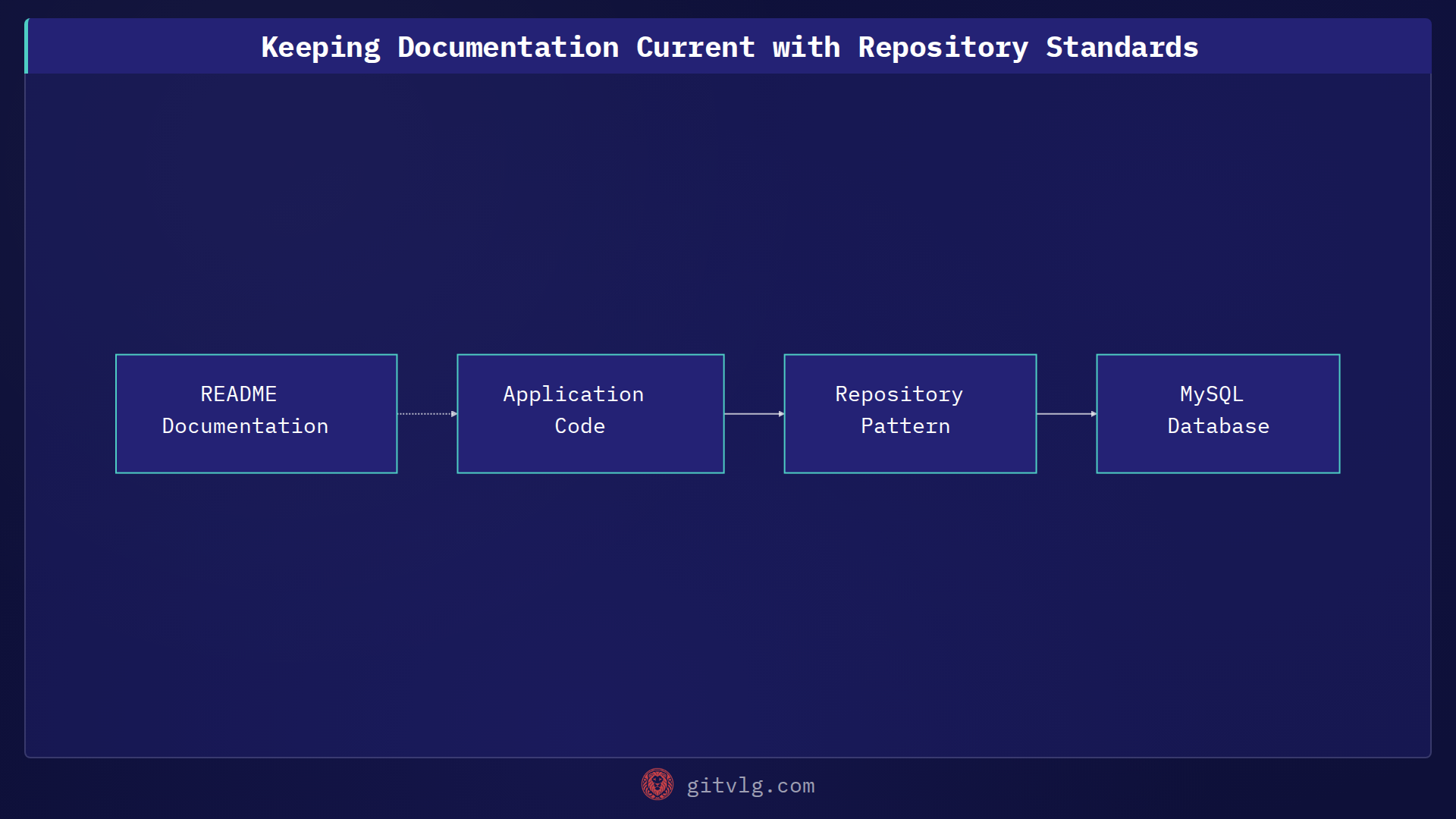Select the MySQL Database node

point(1218,413)
